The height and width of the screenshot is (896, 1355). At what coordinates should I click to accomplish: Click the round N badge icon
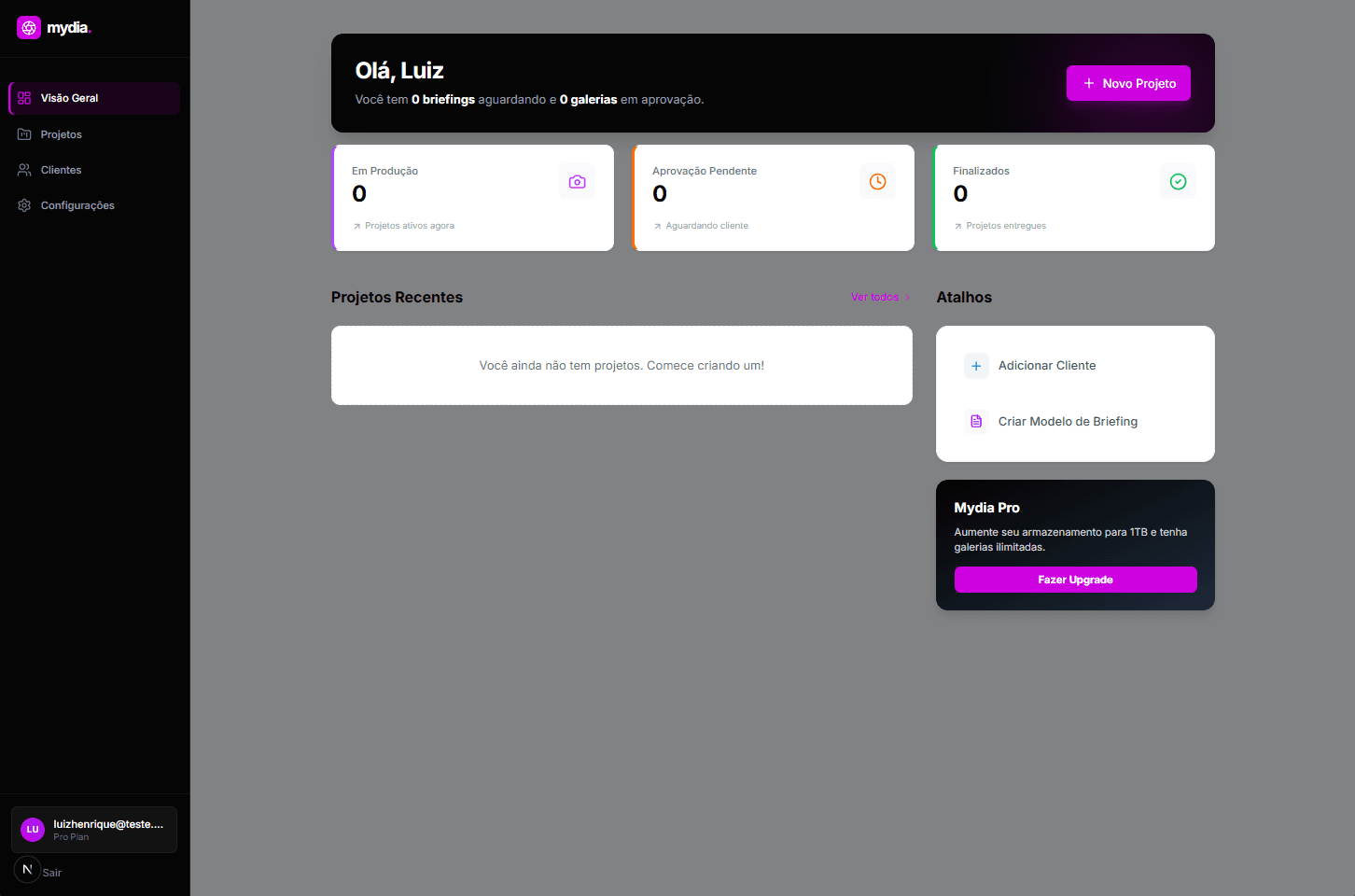tap(27, 869)
